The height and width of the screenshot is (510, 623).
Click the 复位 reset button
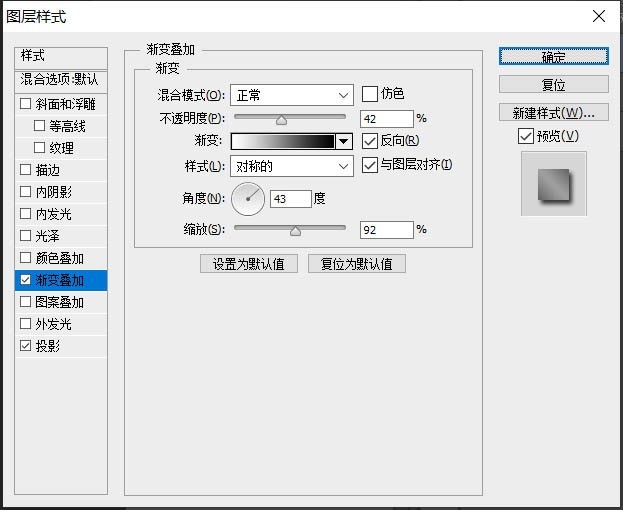coord(553,84)
